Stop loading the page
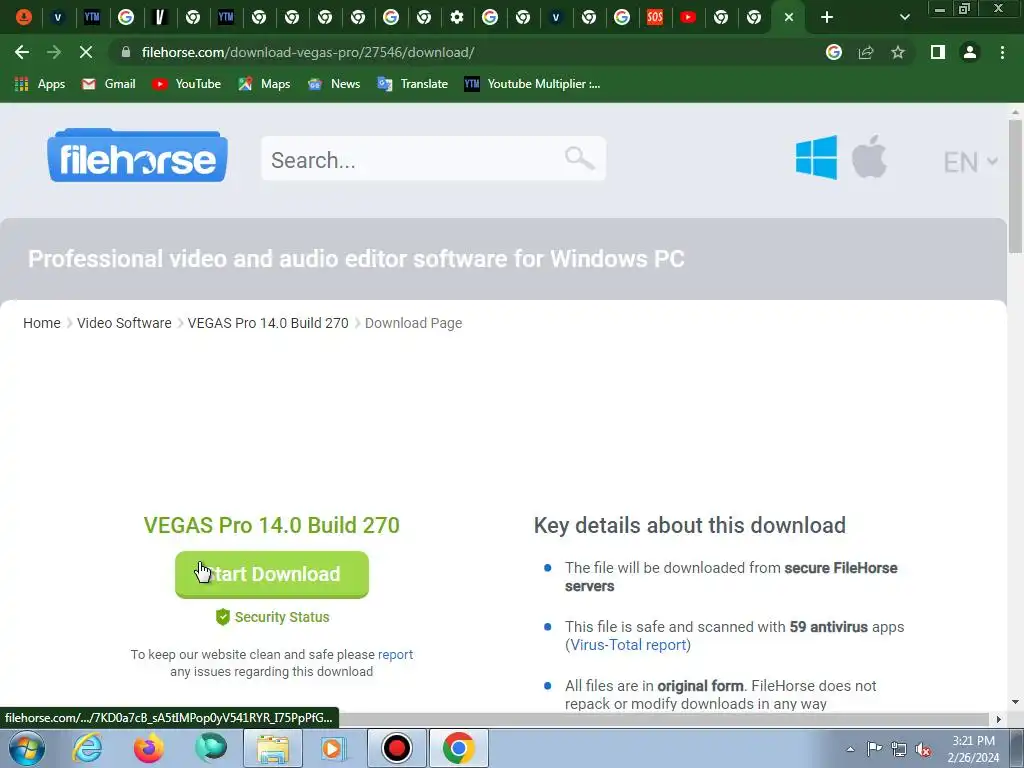 tap(86, 52)
